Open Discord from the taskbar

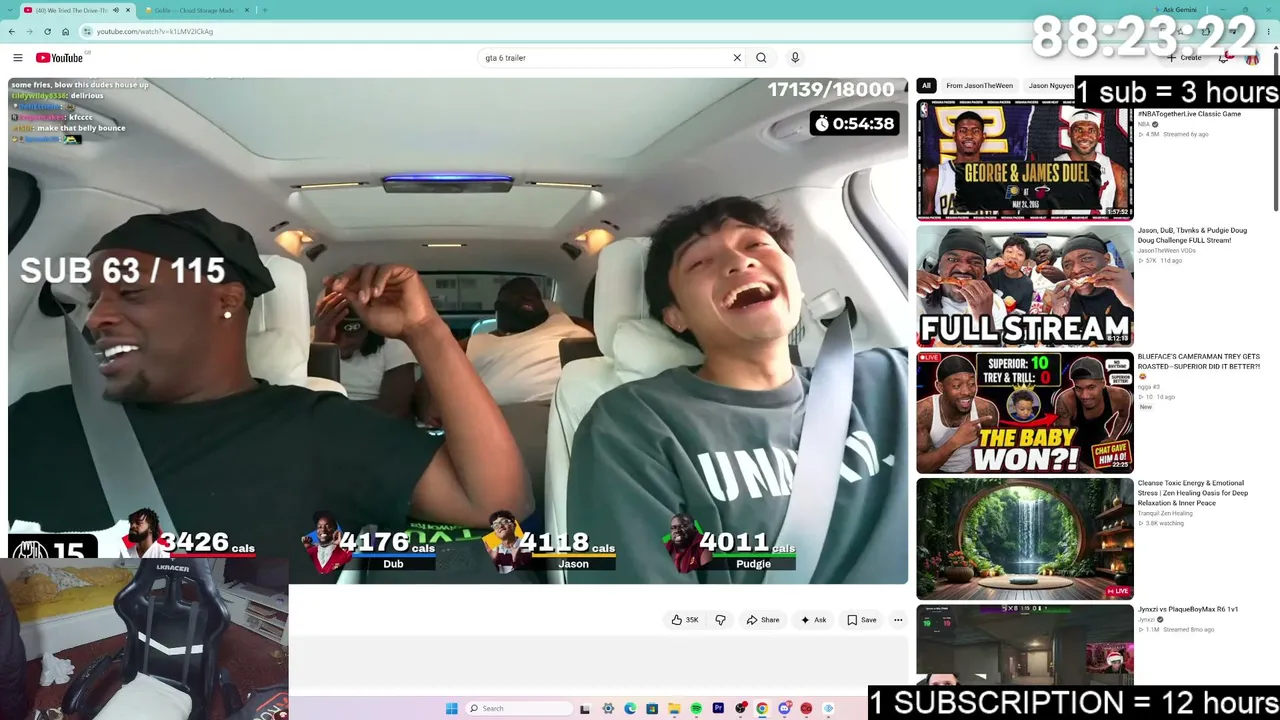tap(784, 708)
